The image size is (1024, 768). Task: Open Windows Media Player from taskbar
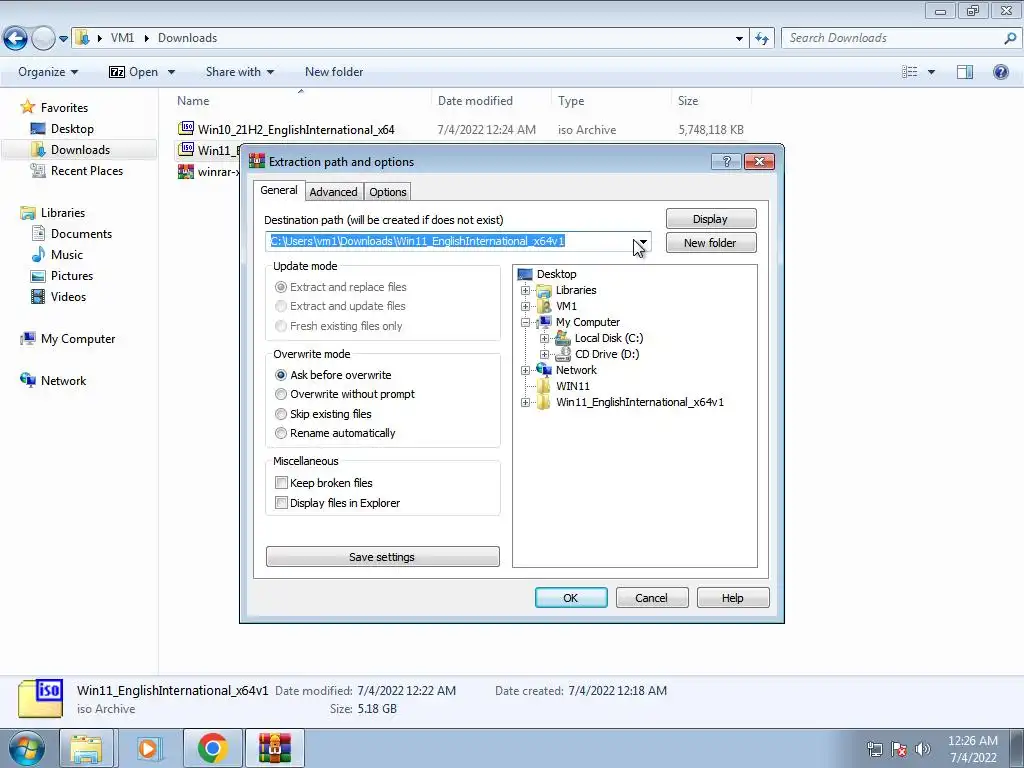(x=149, y=748)
